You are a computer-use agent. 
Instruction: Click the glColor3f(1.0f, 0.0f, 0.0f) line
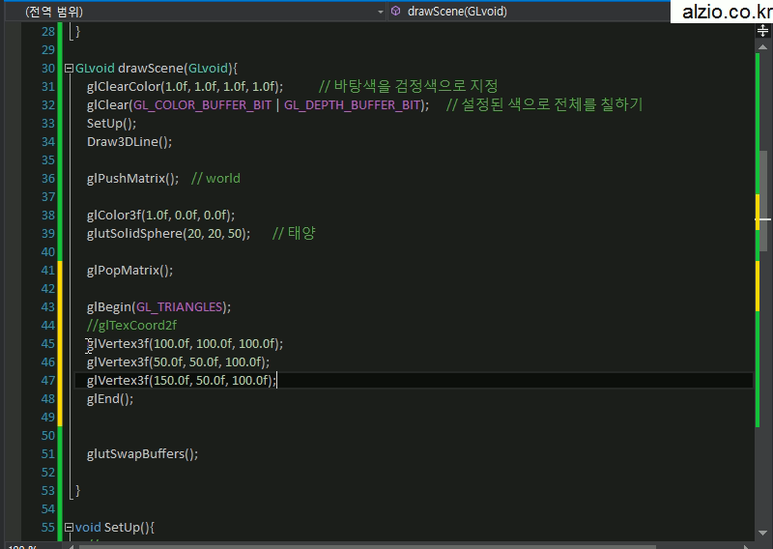(161, 215)
